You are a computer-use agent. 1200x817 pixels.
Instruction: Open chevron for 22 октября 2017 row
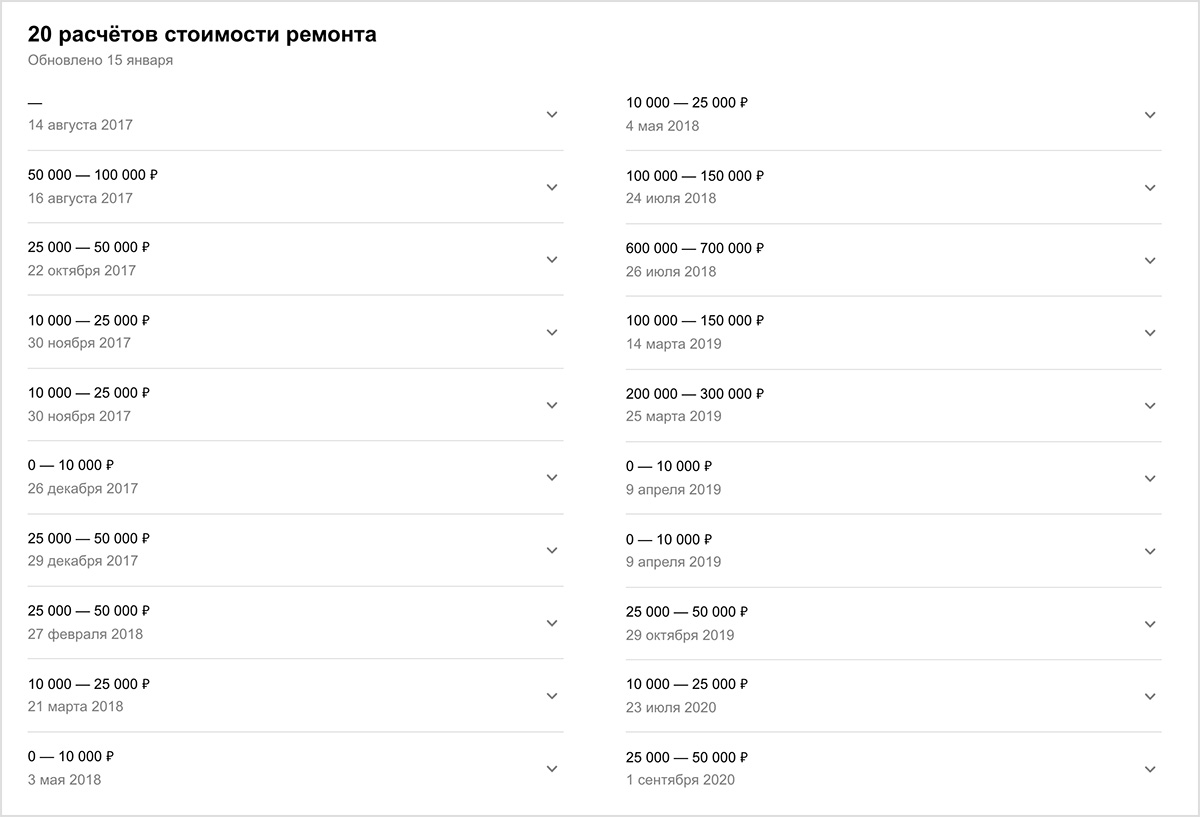coord(552,260)
